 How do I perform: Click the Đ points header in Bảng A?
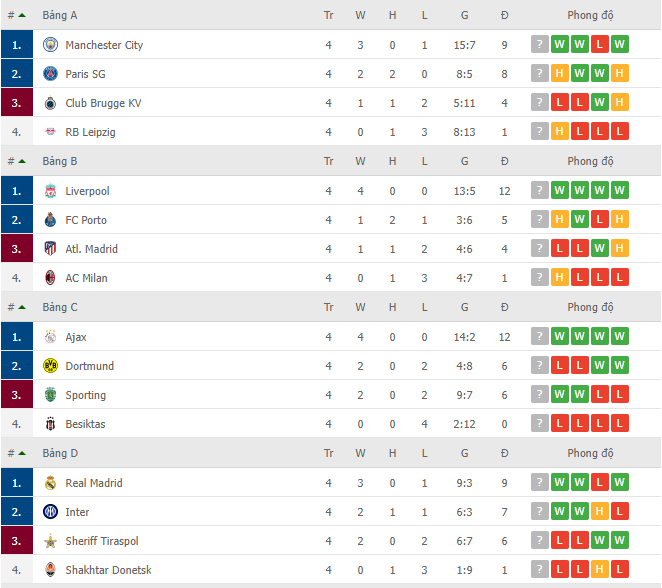pyautogui.click(x=505, y=16)
